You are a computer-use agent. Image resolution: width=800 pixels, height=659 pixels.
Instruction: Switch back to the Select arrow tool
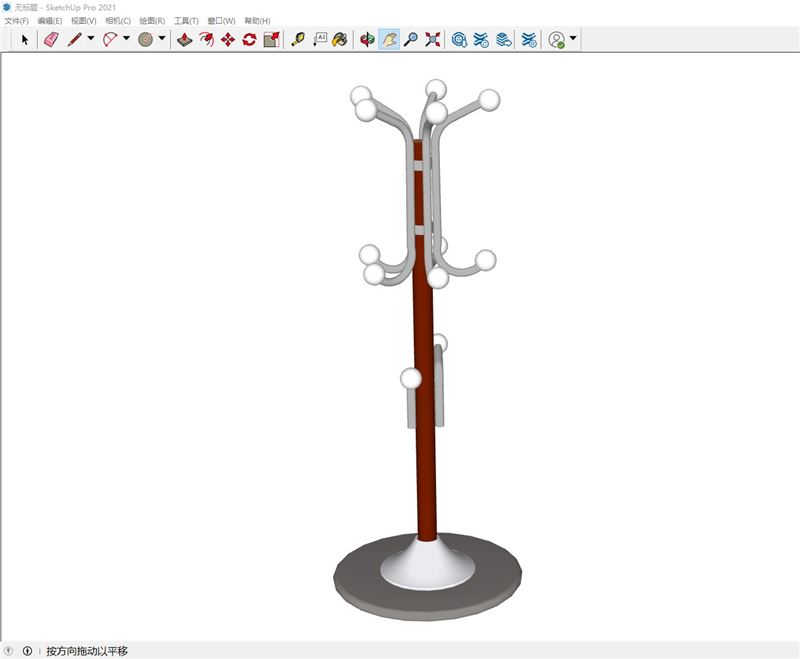(24, 40)
